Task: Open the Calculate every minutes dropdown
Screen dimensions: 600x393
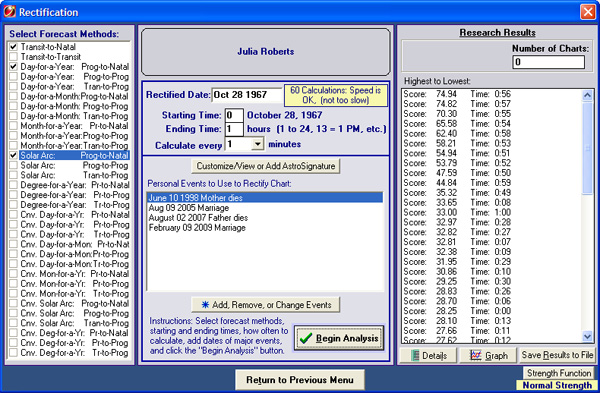Action: [258, 144]
